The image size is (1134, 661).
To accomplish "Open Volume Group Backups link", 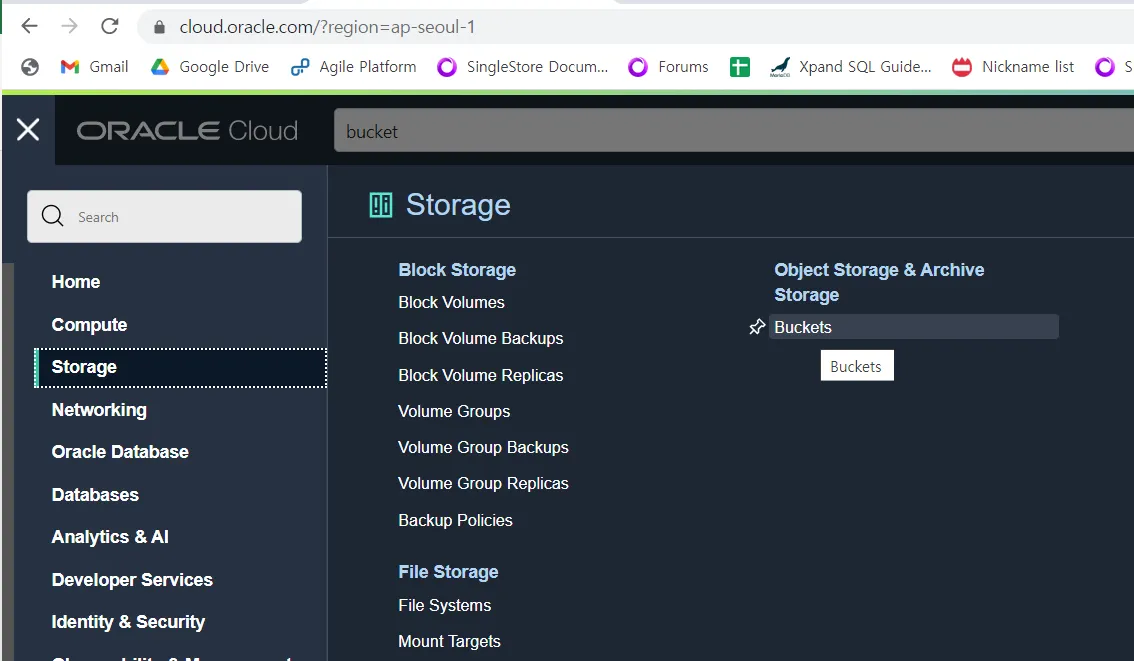I will tap(483, 447).
